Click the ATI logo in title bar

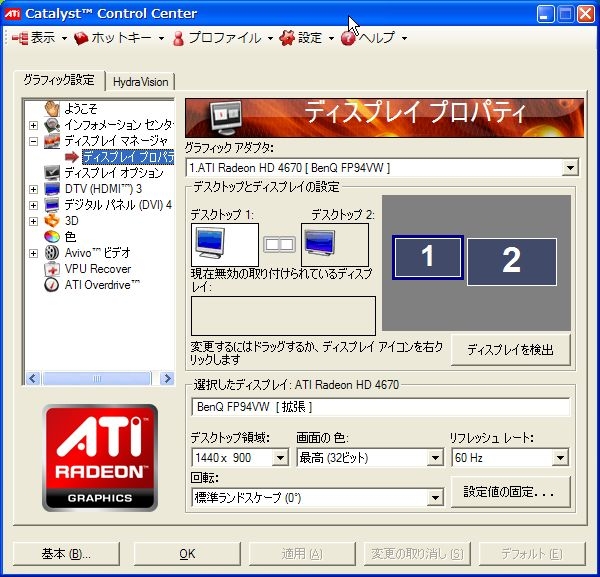coord(12,14)
